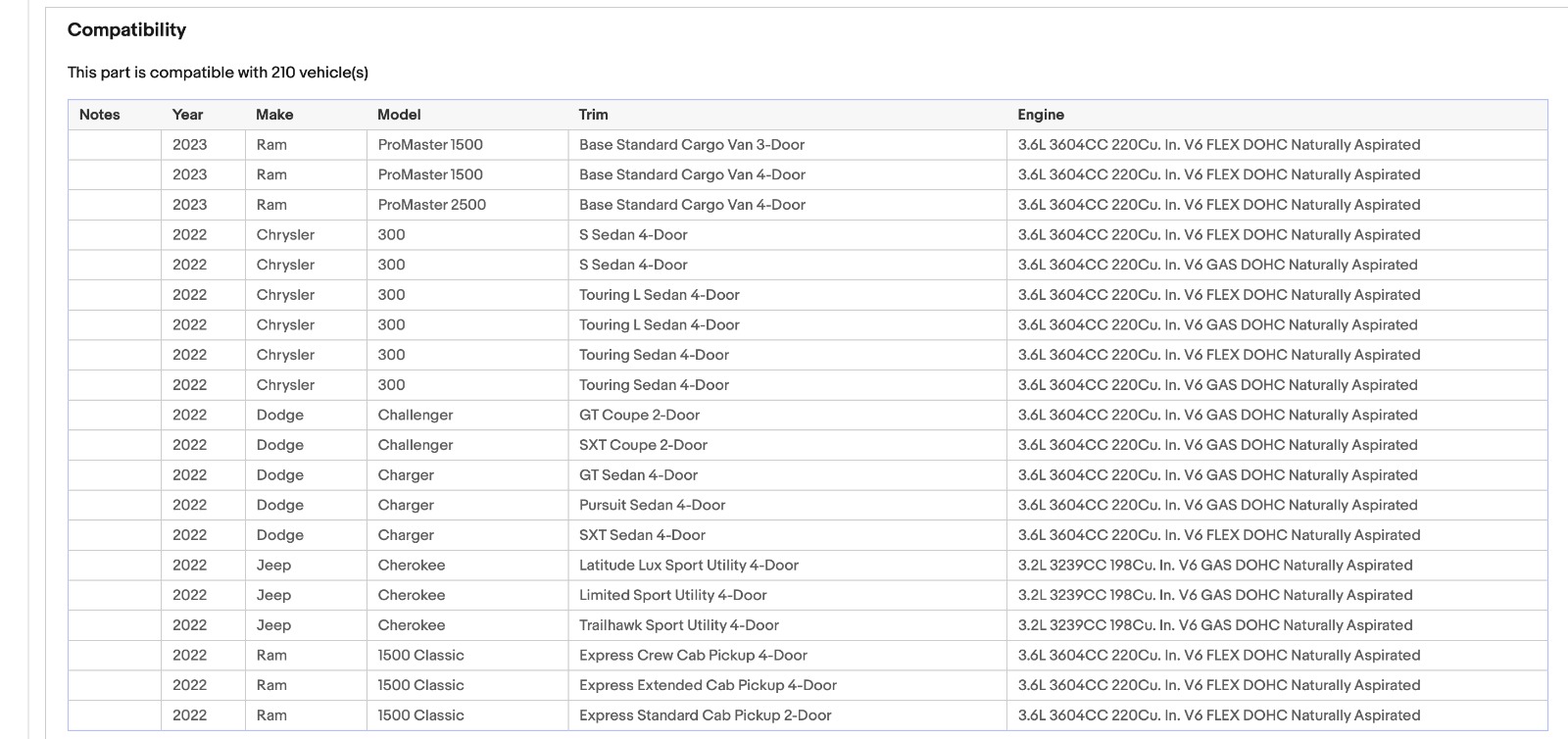The width and height of the screenshot is (1568, 739).
Task: Select 'GT Coupe 2-Door' trim cell
Action: point(787,415)
